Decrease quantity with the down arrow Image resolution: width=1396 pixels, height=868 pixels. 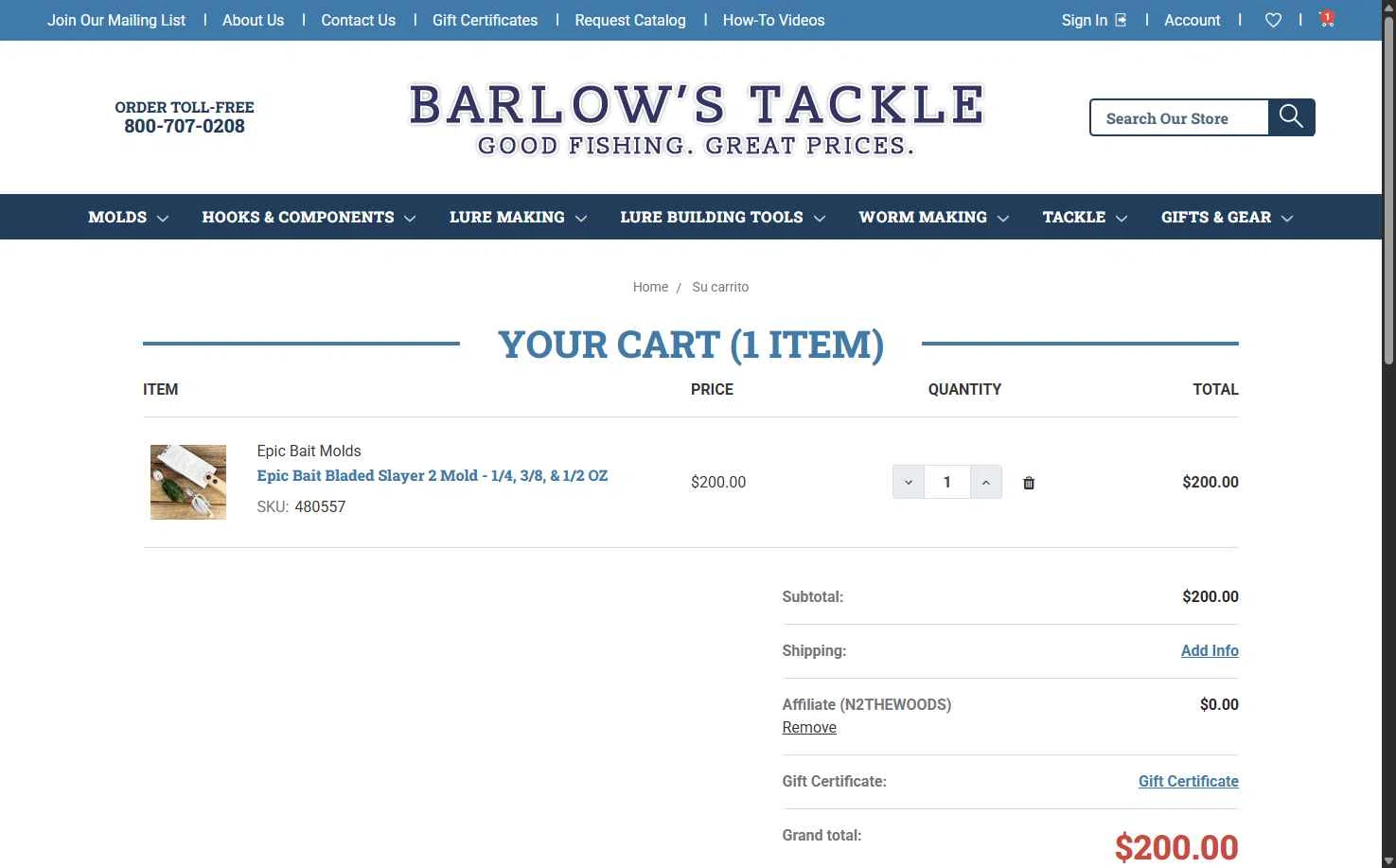909,482
